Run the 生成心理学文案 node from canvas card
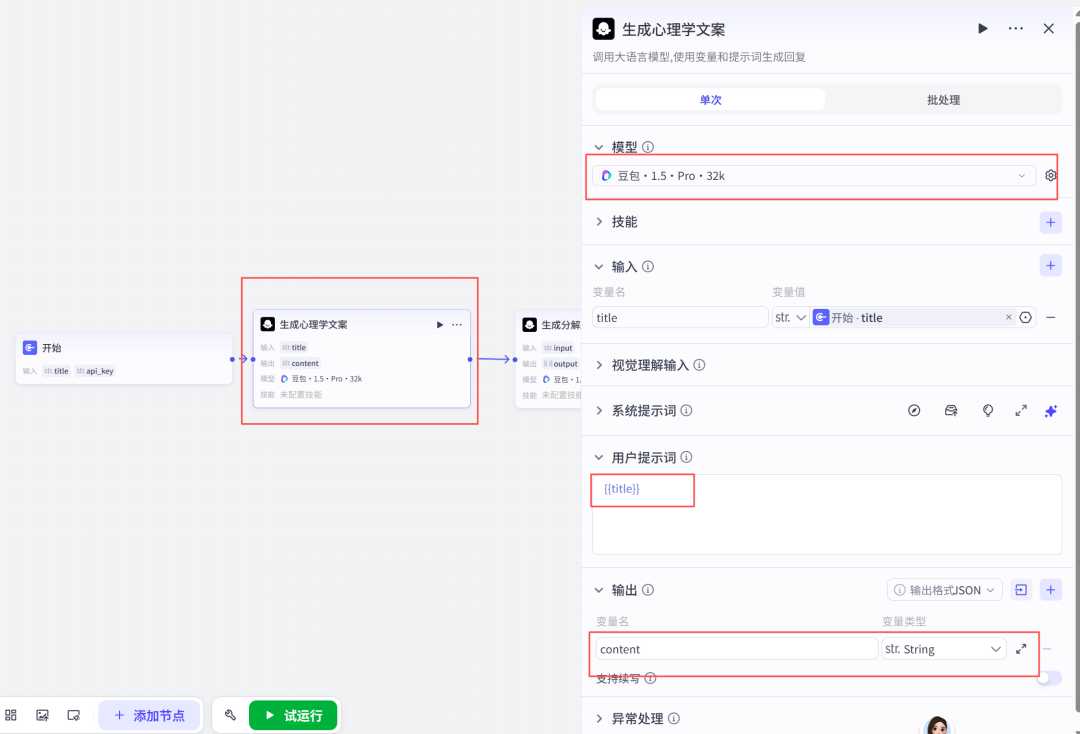The height and width of the screenshot is (734, 1080). point(439,324)
